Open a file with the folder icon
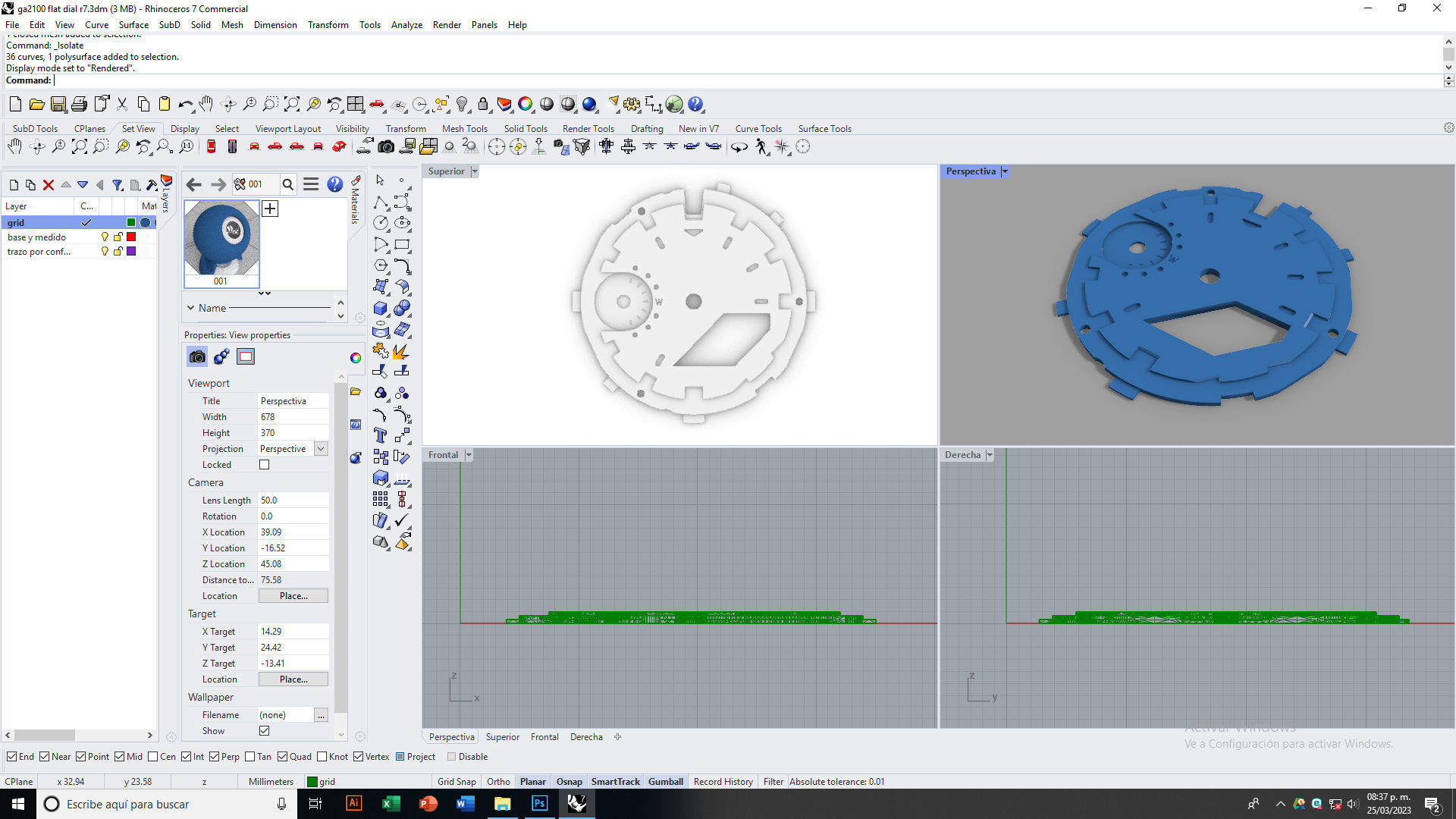The width and height of the screenshot is (1456, 819). (x=36, y=104)
